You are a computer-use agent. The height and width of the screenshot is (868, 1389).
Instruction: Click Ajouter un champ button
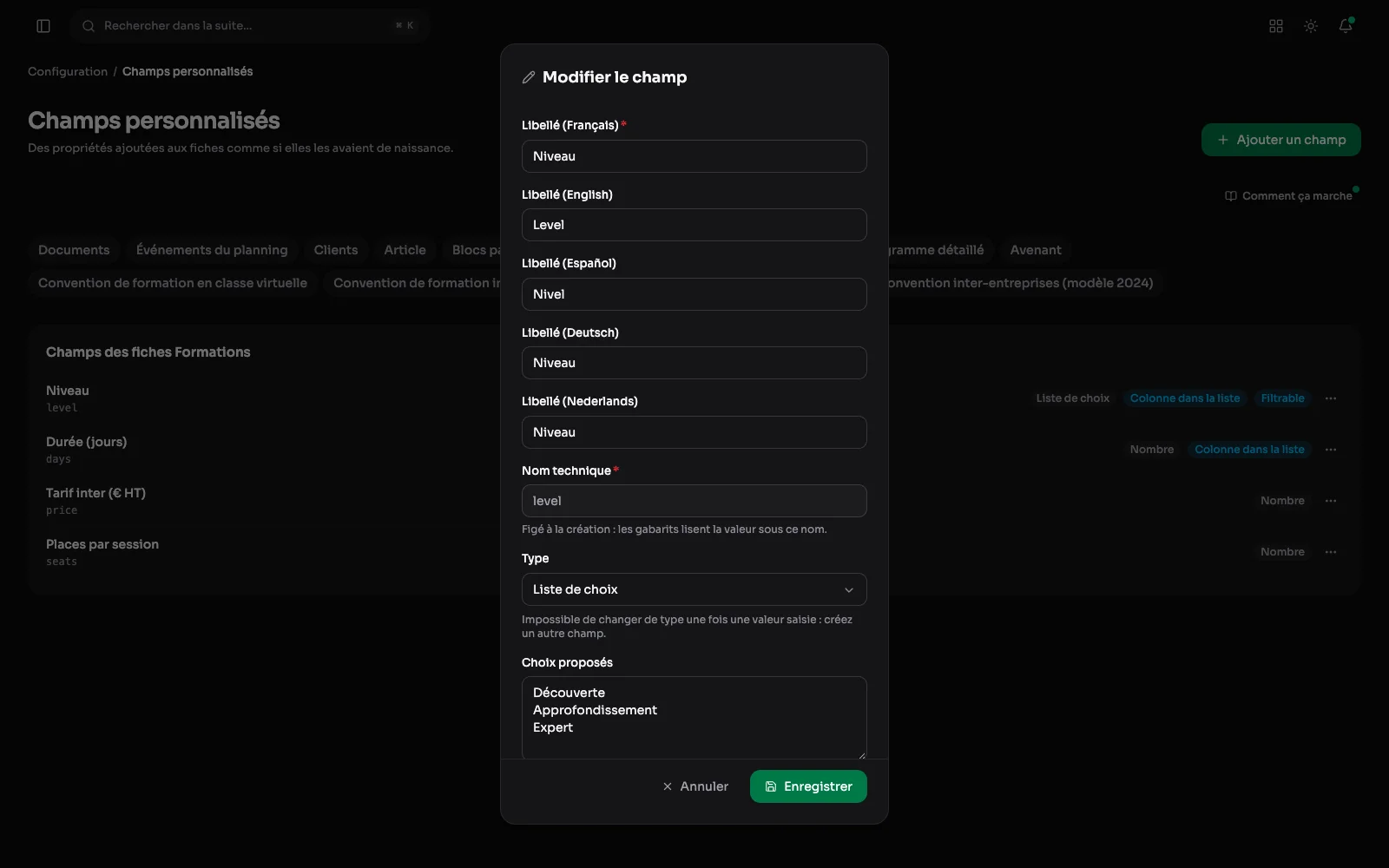[x=1281, y=140]
